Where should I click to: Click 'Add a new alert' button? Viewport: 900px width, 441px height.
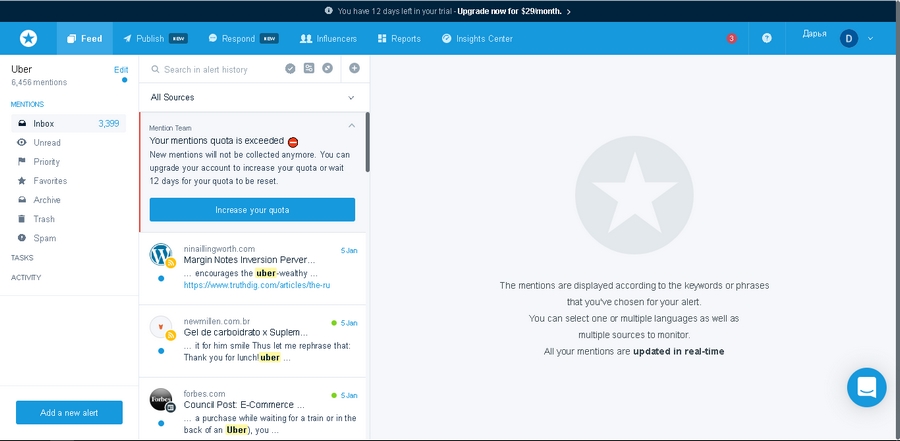[69, 412]
